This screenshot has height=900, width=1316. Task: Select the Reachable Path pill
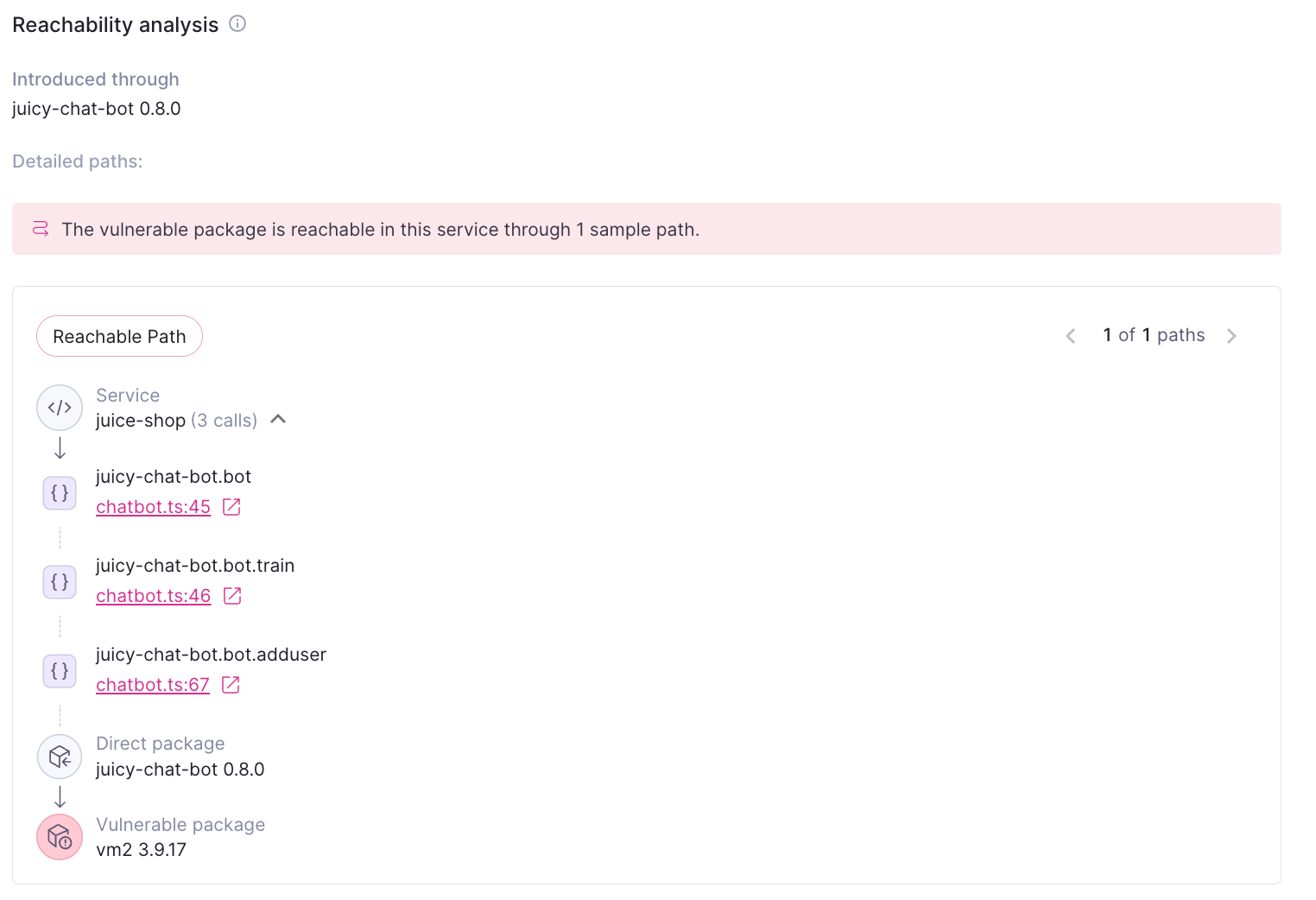click(119, 336)
